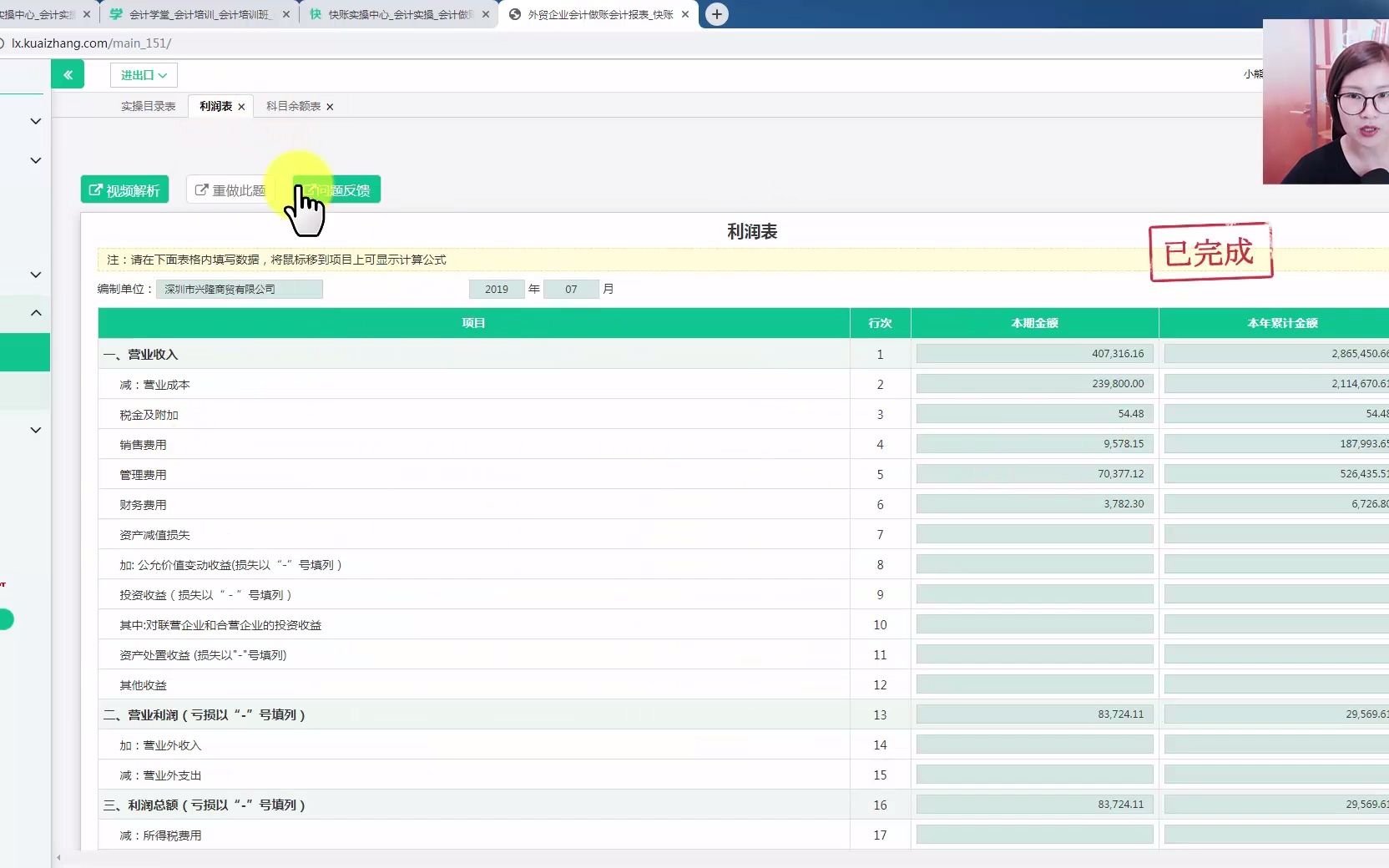Close the 利润表 tab
Image resolution: width=1389 pixels, height=868 pixels.
[241, 107]
